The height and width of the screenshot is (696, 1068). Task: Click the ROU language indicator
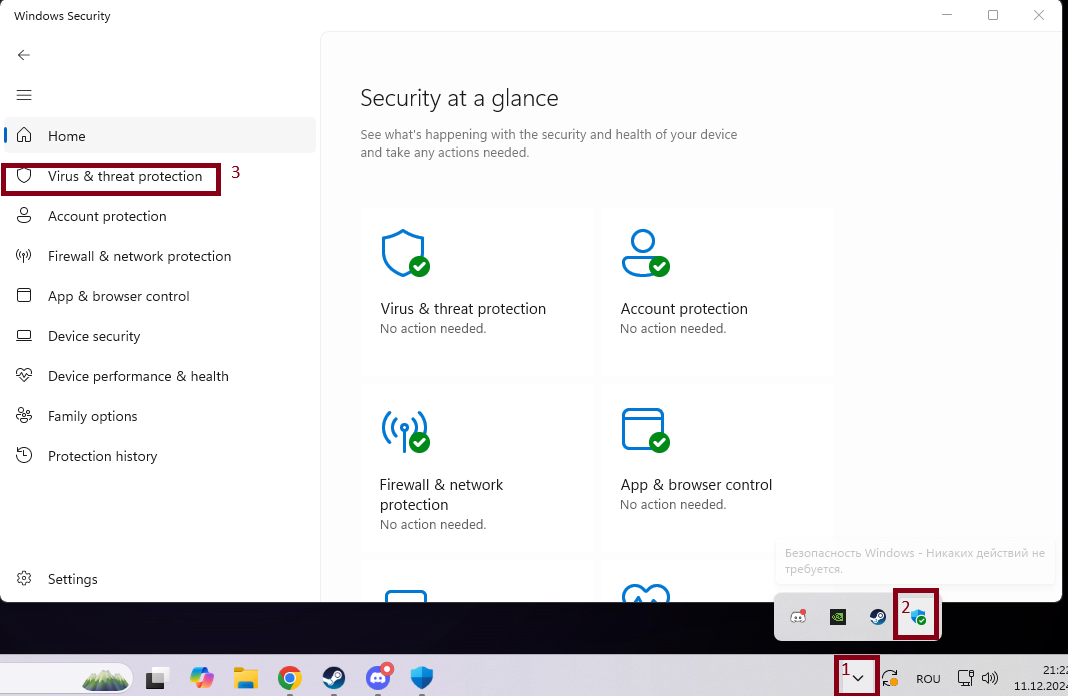pyautogui.click(x=928, y=679)
